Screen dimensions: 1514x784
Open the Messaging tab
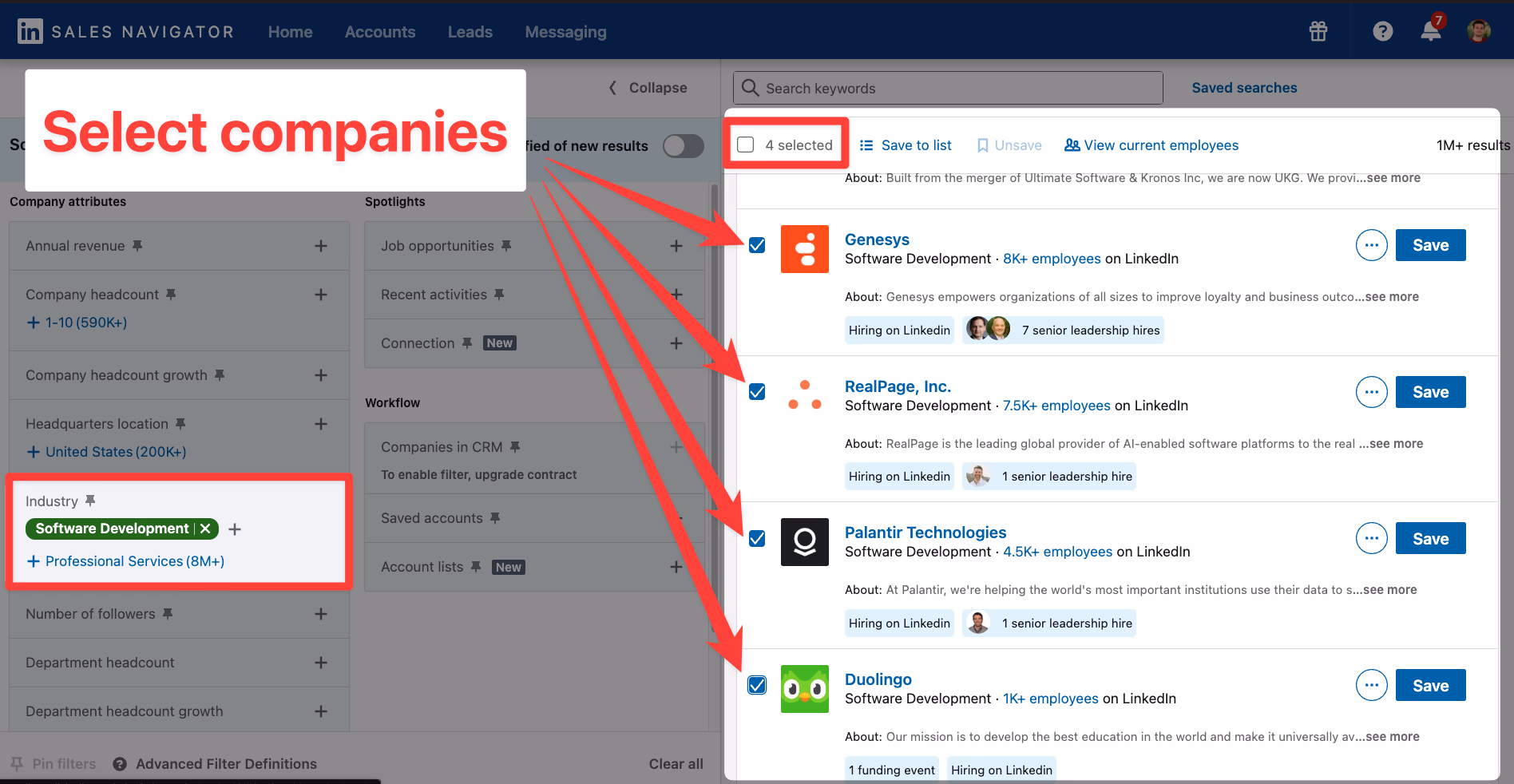pos(566,32)
